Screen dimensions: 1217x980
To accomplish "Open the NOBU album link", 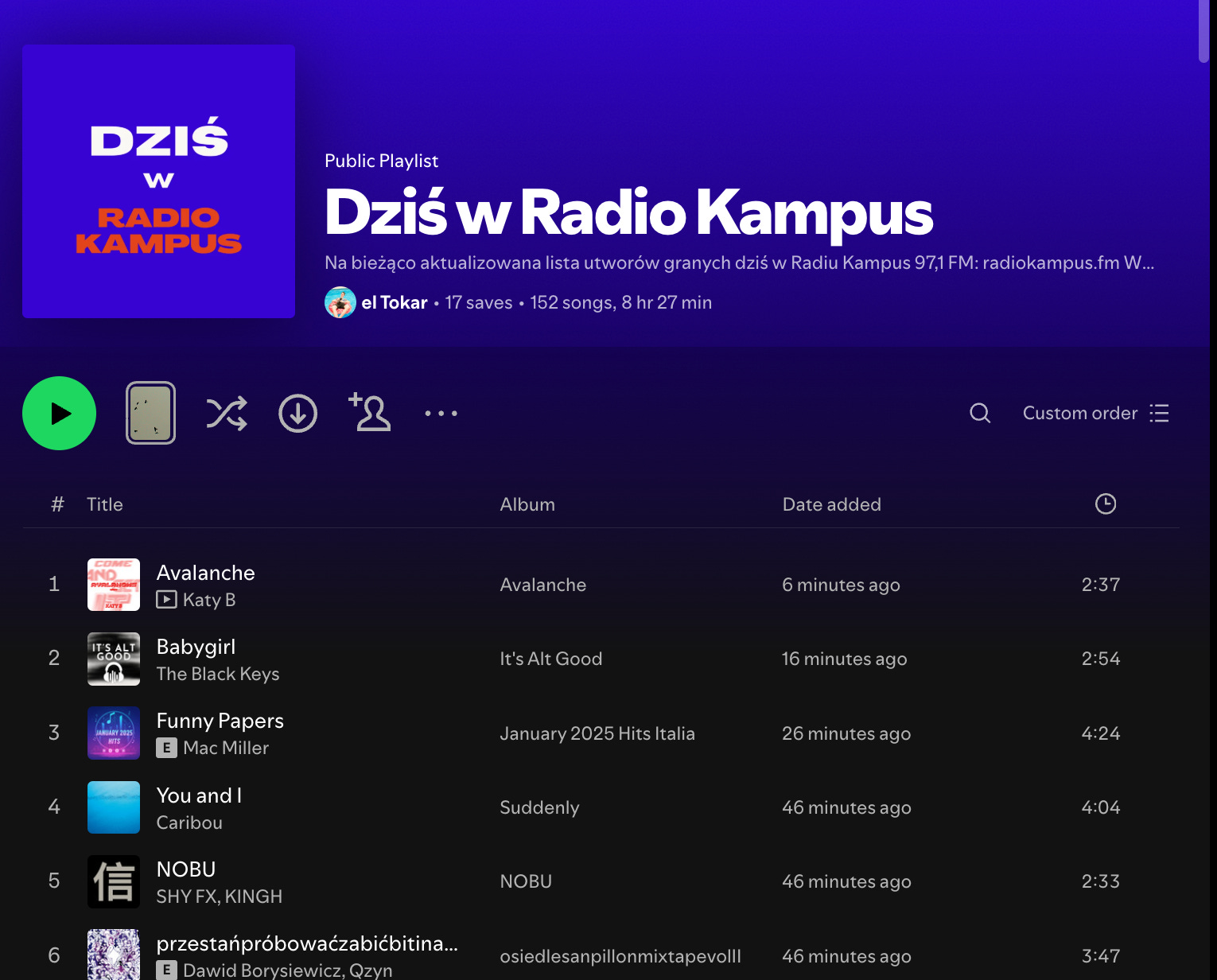I will tap(526, 881).
